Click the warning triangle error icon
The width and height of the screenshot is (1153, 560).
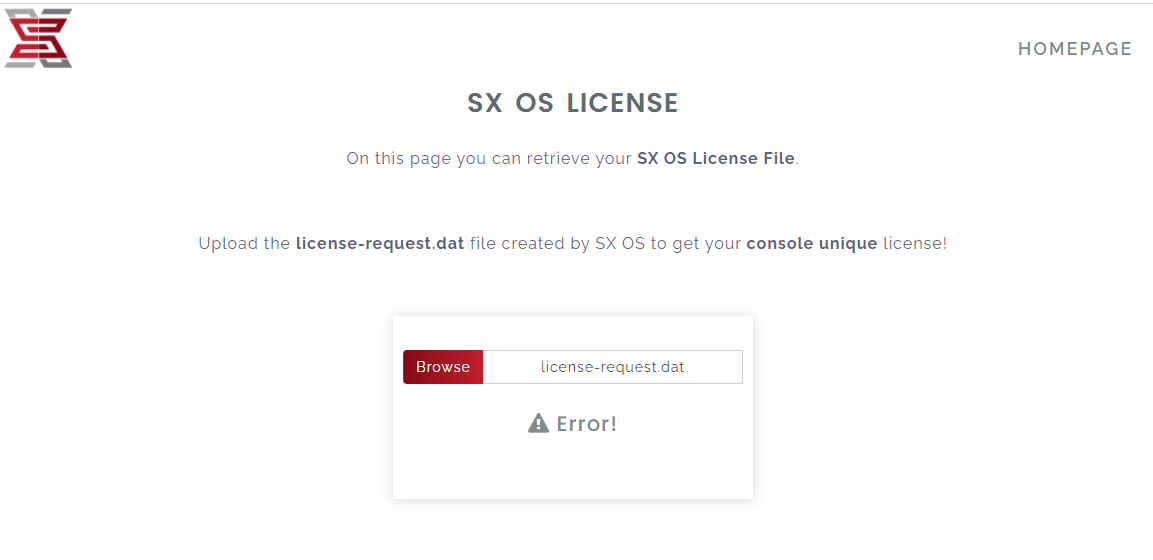(x=538, y=423)
